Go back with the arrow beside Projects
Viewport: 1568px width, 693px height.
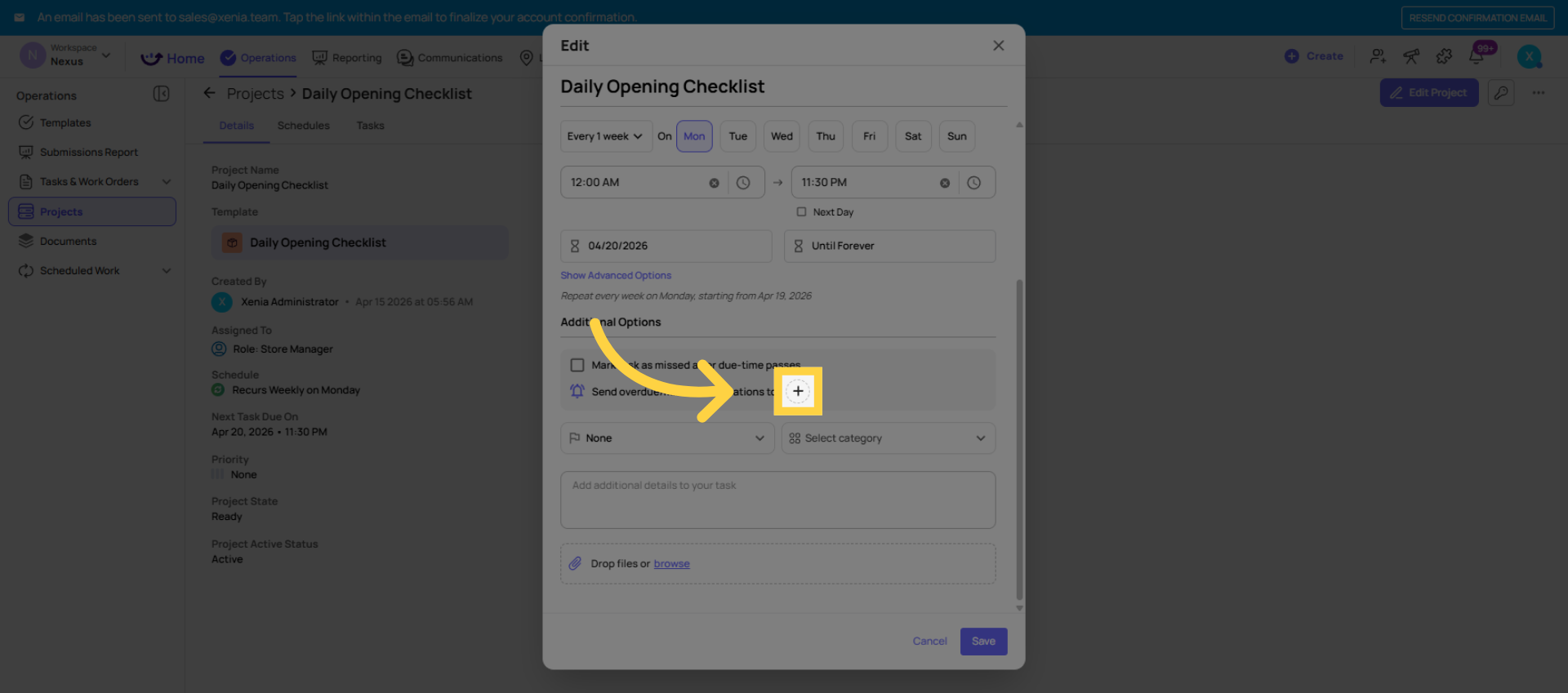210,93
